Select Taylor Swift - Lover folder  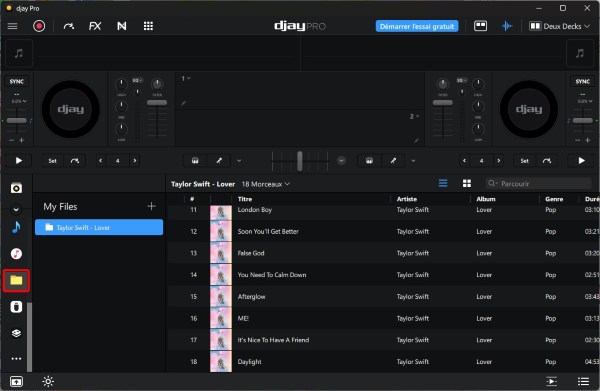[x=99, y=227]
